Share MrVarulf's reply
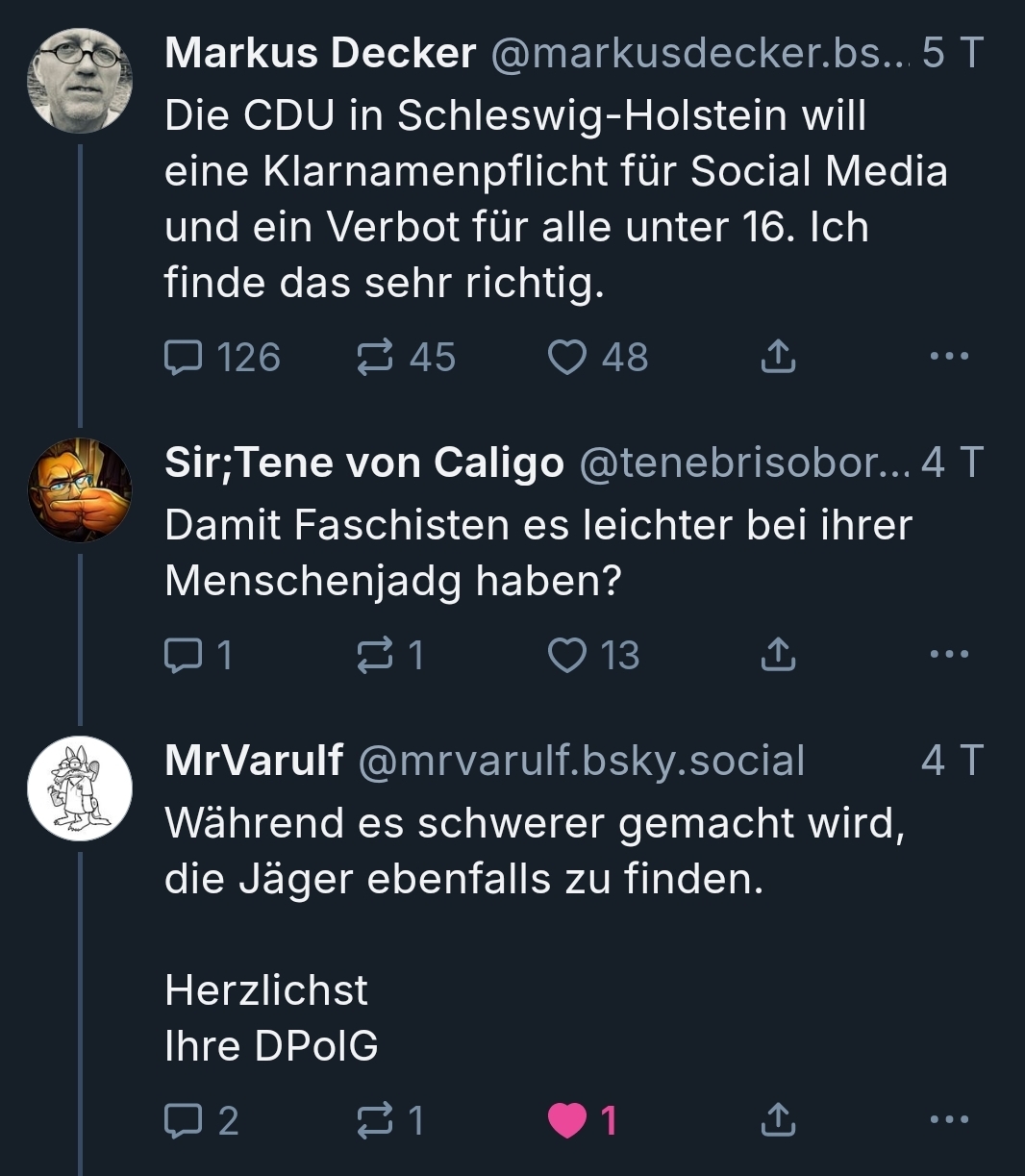 778,1120
